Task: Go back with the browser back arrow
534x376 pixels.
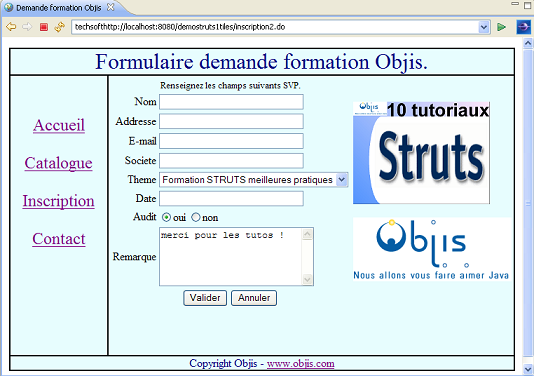Action: [x=11, y=27]
